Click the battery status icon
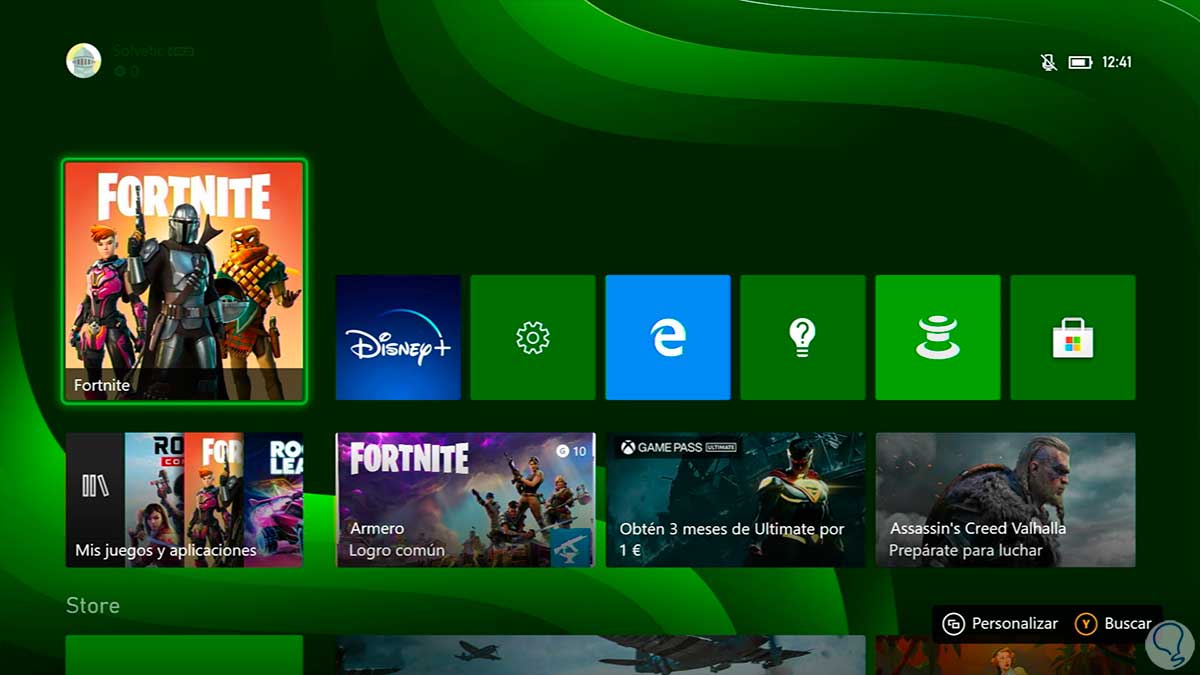This screenshot has width=1200, height=675. pos(1080,62)
